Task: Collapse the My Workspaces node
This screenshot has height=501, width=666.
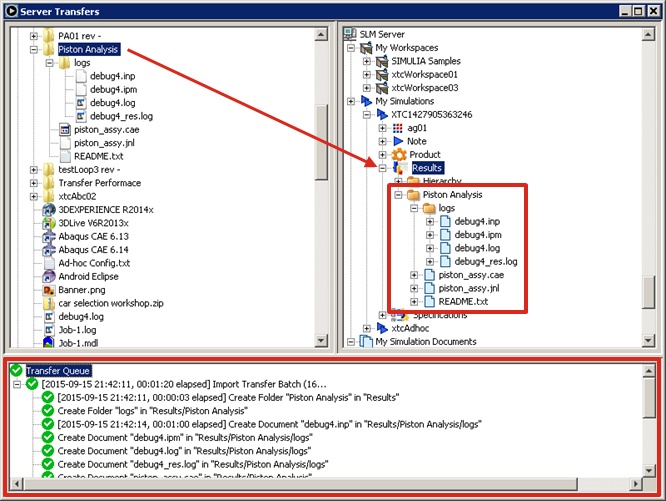Action: tap(350, 48)
